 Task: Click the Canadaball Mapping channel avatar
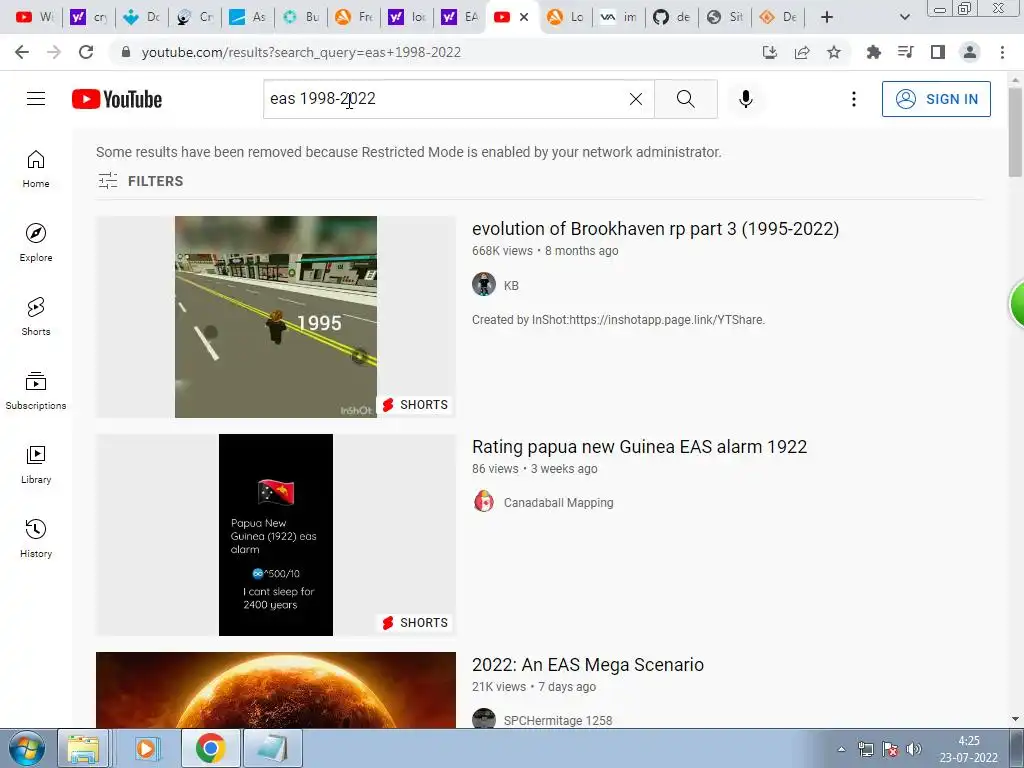[x=484, y=502]
